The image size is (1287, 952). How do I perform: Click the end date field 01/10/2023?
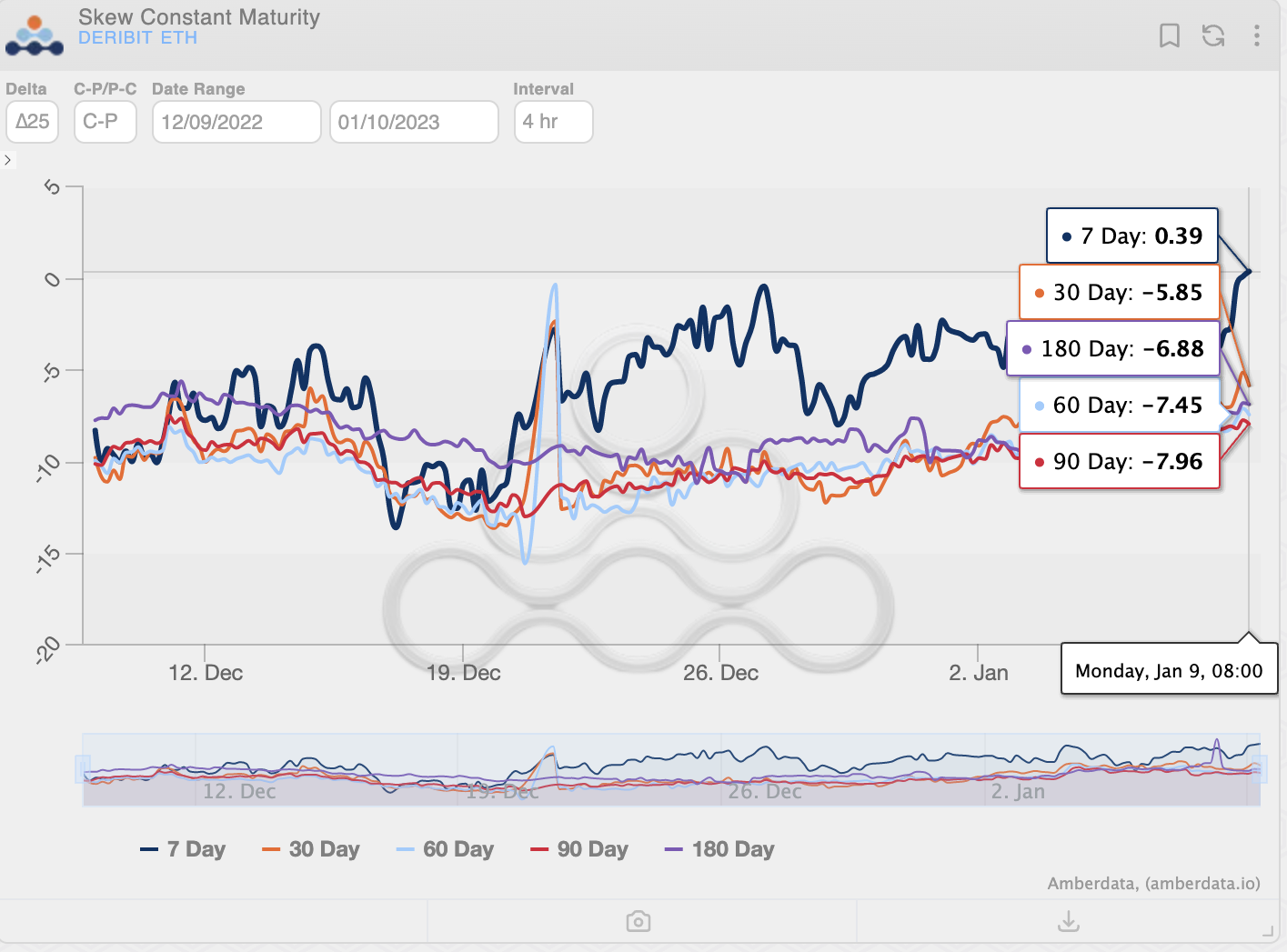pyautogui.click(x=414, y=122)
